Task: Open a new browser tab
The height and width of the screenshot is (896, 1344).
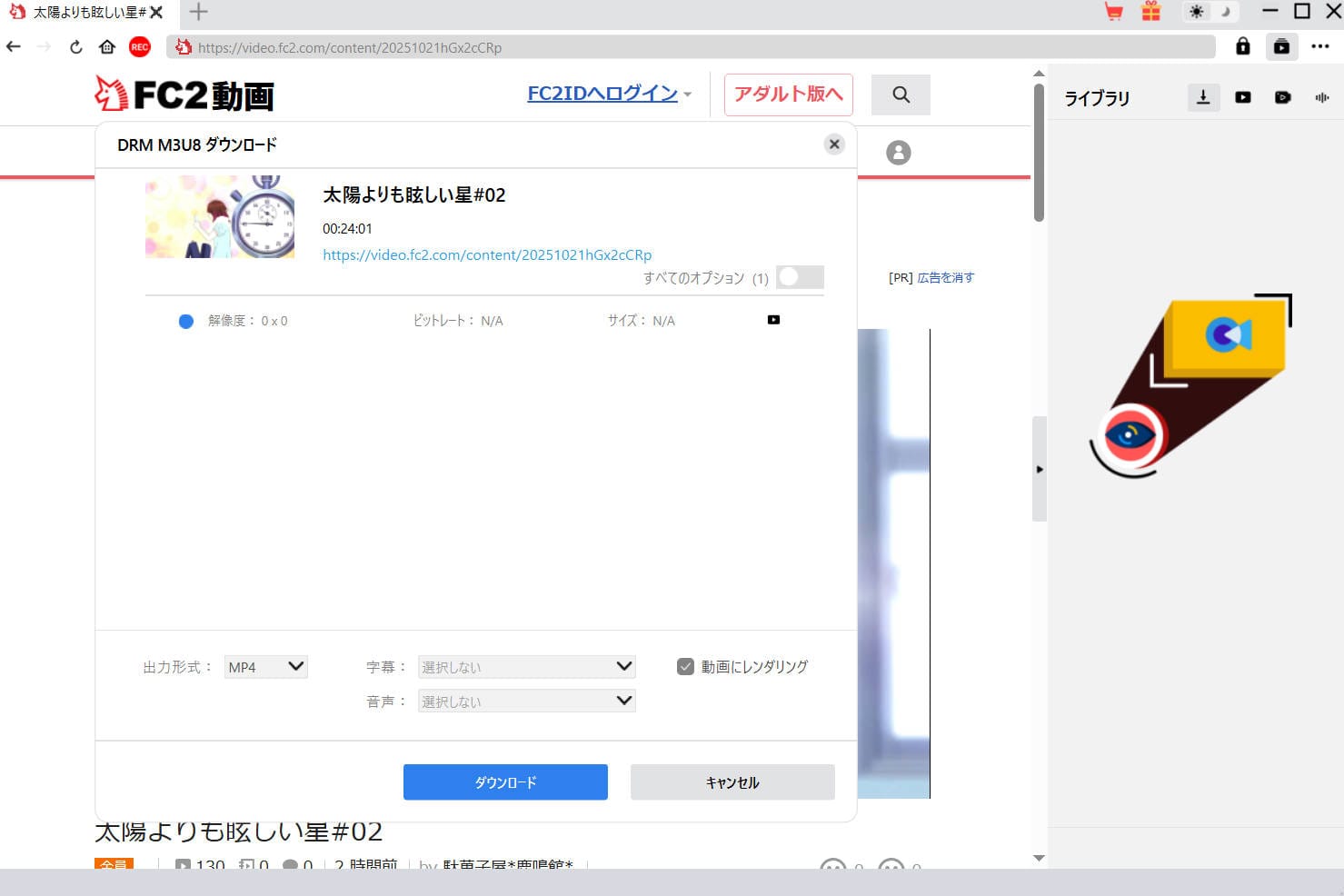Action: point(198,12)
